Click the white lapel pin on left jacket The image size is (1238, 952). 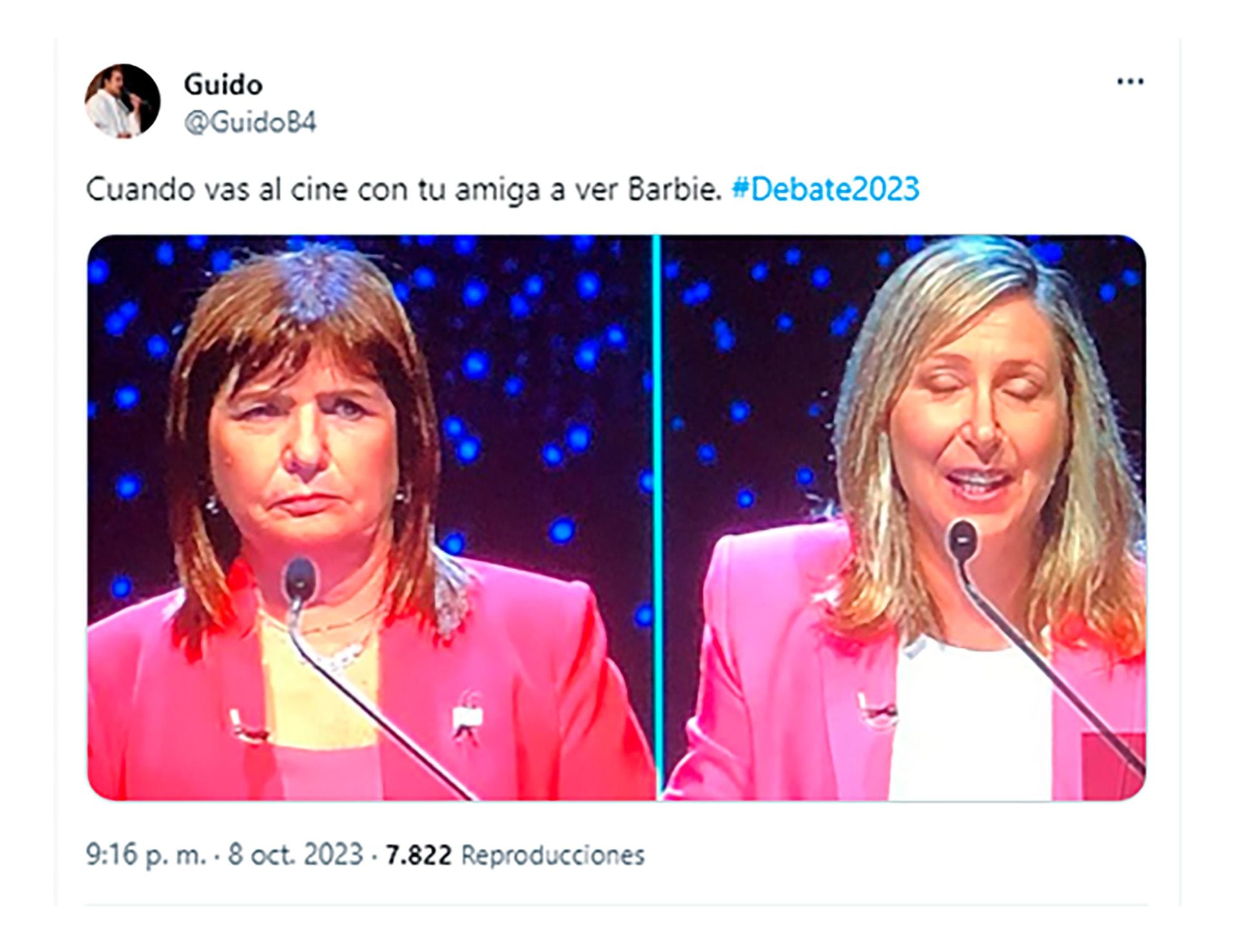463,715
